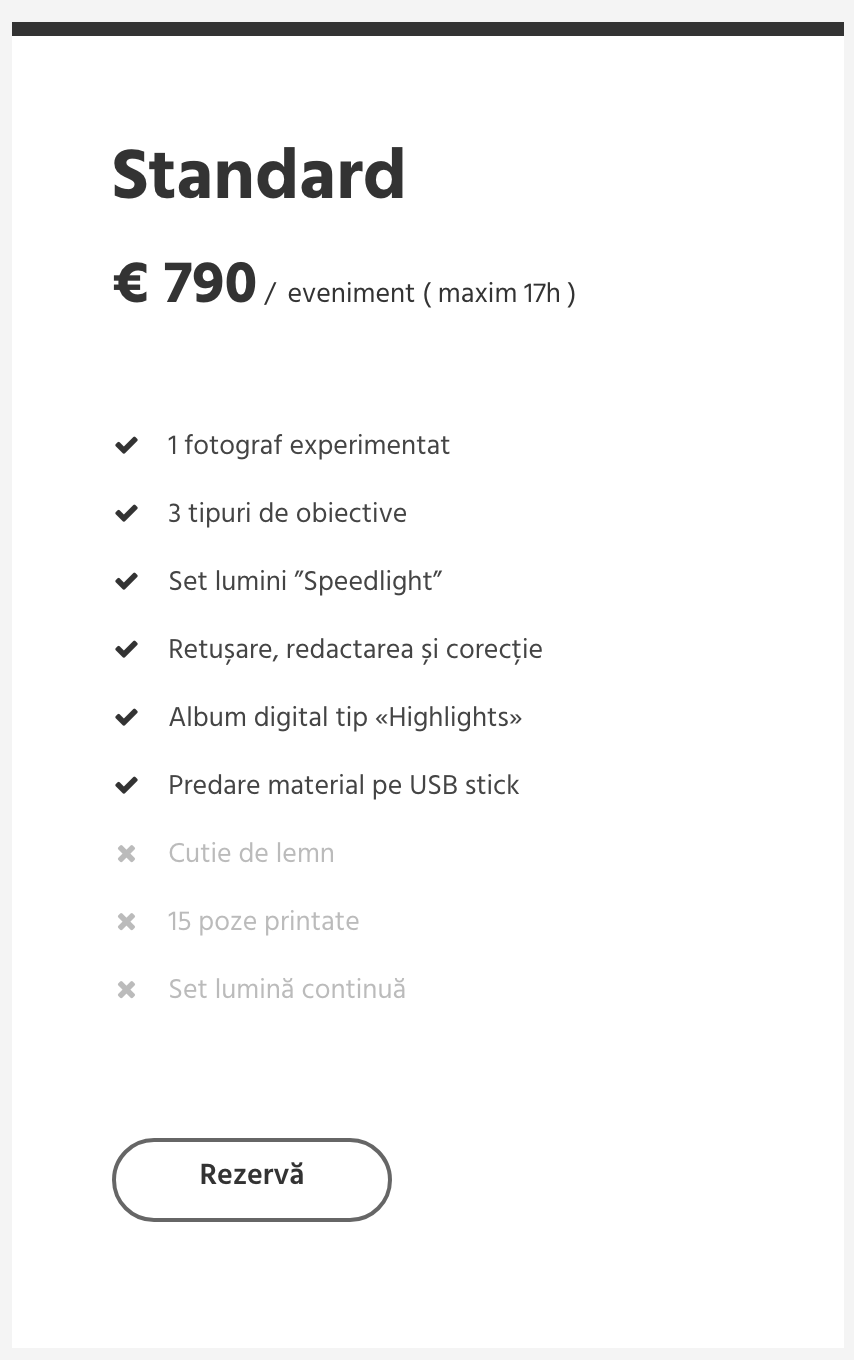854x1360 pixels.
Task: Reserve the package with Rezervă button
Action: coord(251,1179)
